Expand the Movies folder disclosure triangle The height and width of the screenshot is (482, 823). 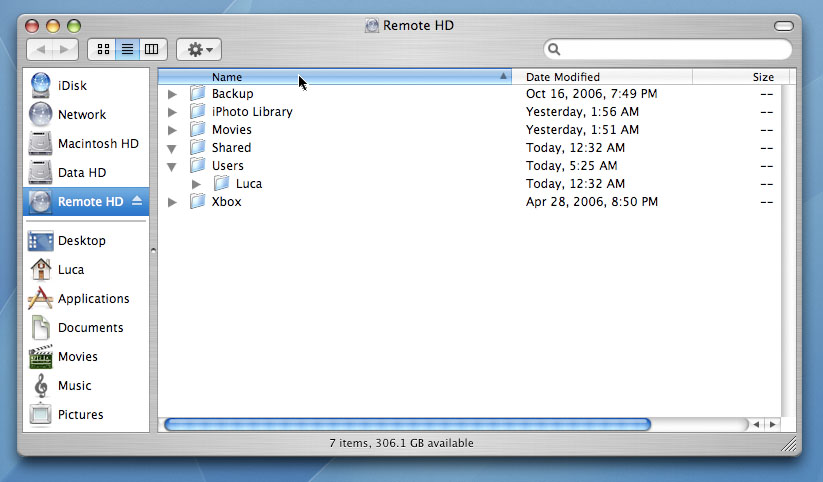(172, 130)
